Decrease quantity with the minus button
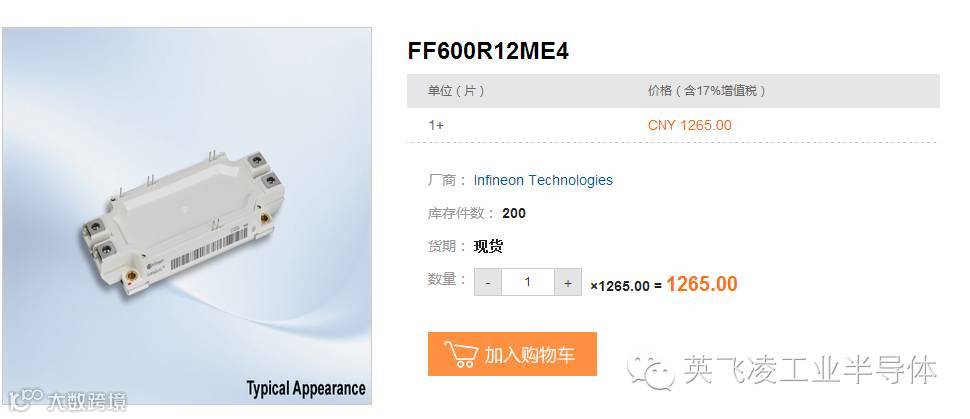Screen dimensions: 970x419 coord(488,282)
